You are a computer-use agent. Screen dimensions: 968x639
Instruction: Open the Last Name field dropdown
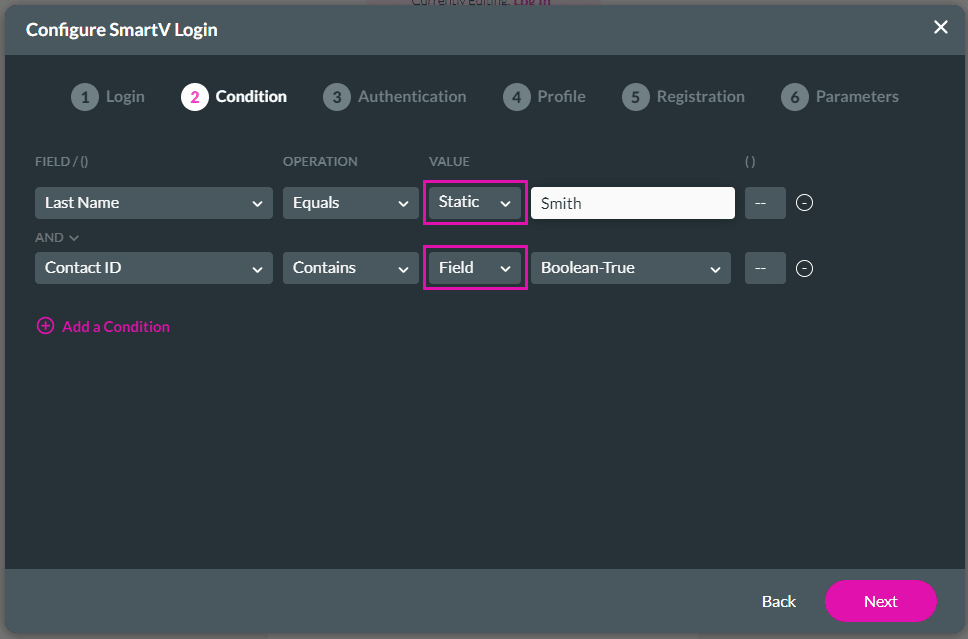[x=153, y=202]
